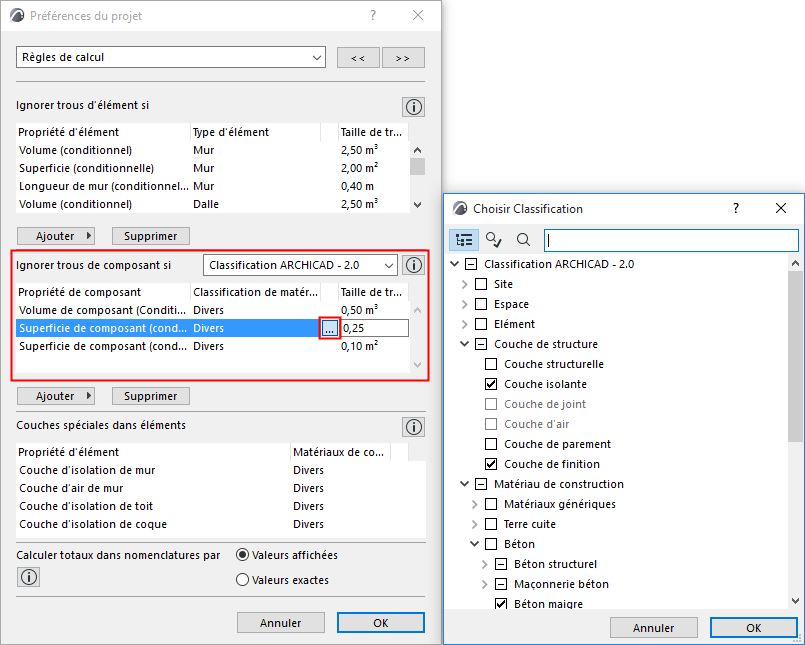
Task: Select 'Volume (conditionnel)' Mur row
Action: pos(213,150)
